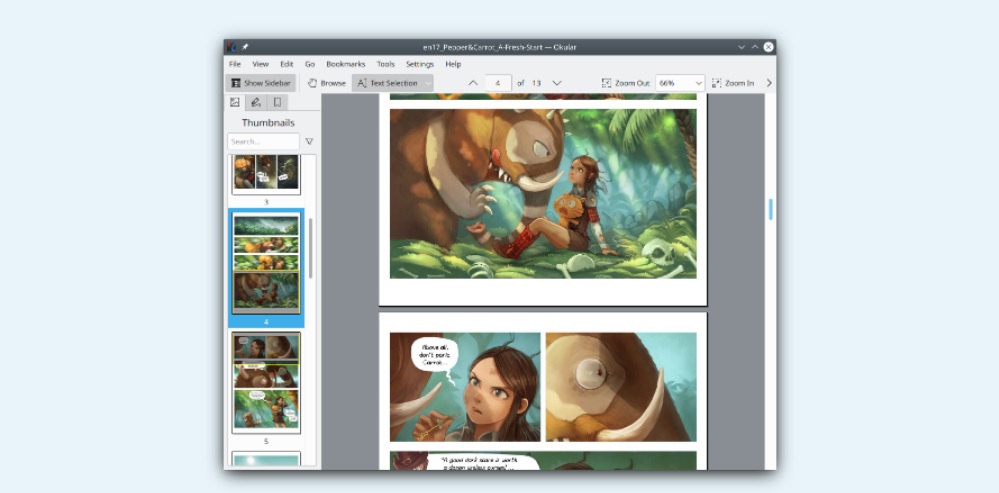Click the 'Above all, don't panic' speech bubble
Image resolution: width=999 pixels, height=493 pixels.
[x=434, y=354]
